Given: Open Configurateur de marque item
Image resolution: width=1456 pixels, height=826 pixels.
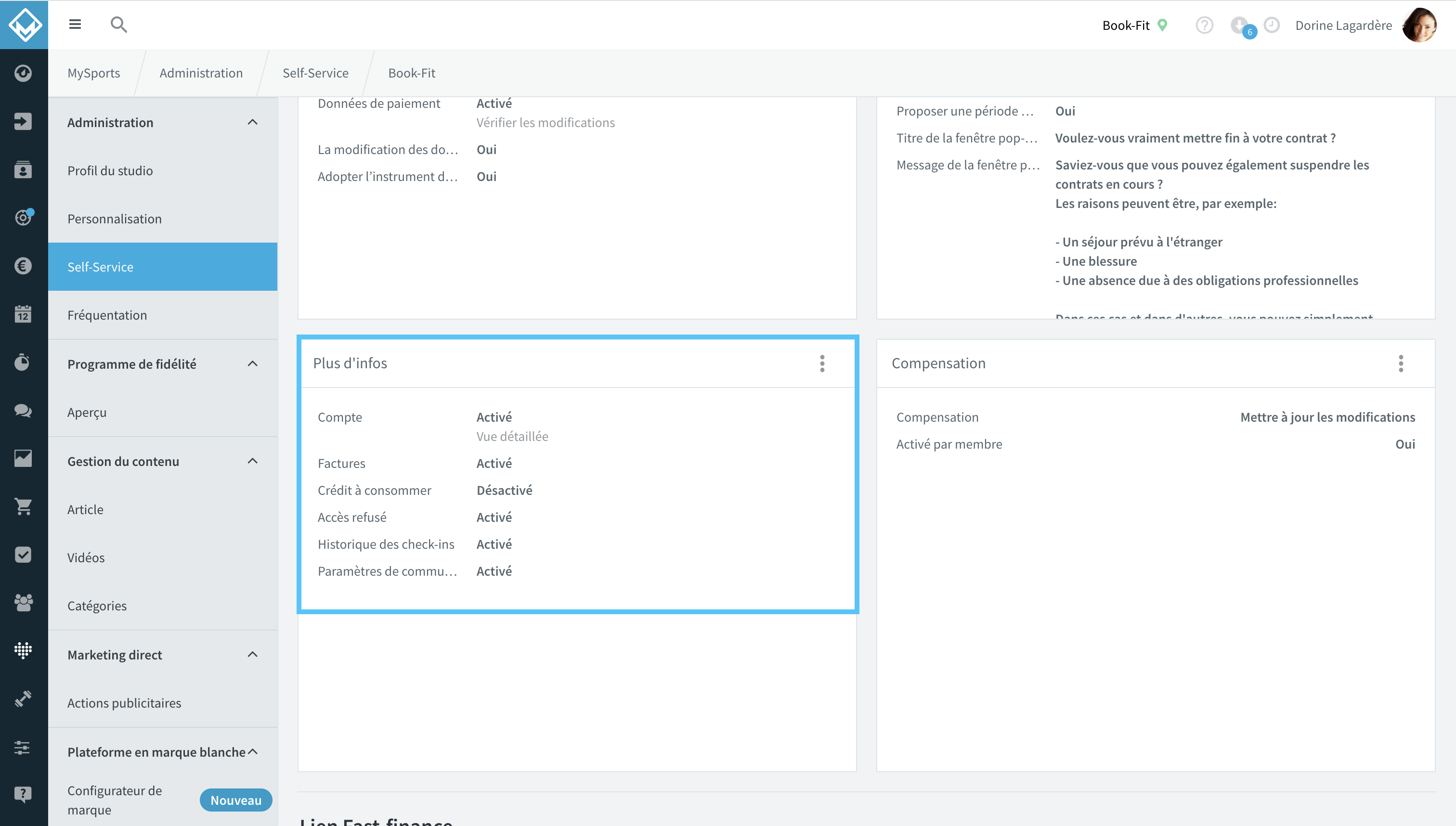Looking at the screenshot, I should coord(115,800).
